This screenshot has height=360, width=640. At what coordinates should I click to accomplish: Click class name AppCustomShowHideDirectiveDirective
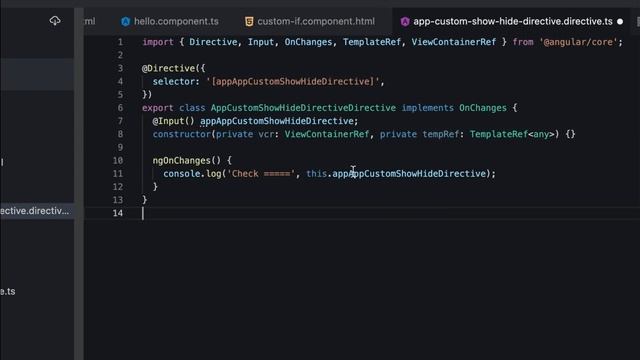coord(303,108)
